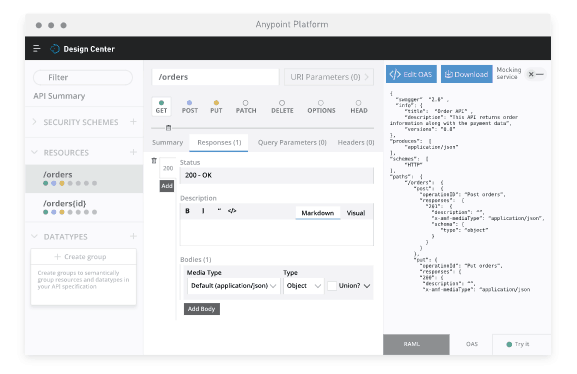Click green GET dot under /orders{id}
The width and height of the screenshot is (577, 374).
(45, 212)
